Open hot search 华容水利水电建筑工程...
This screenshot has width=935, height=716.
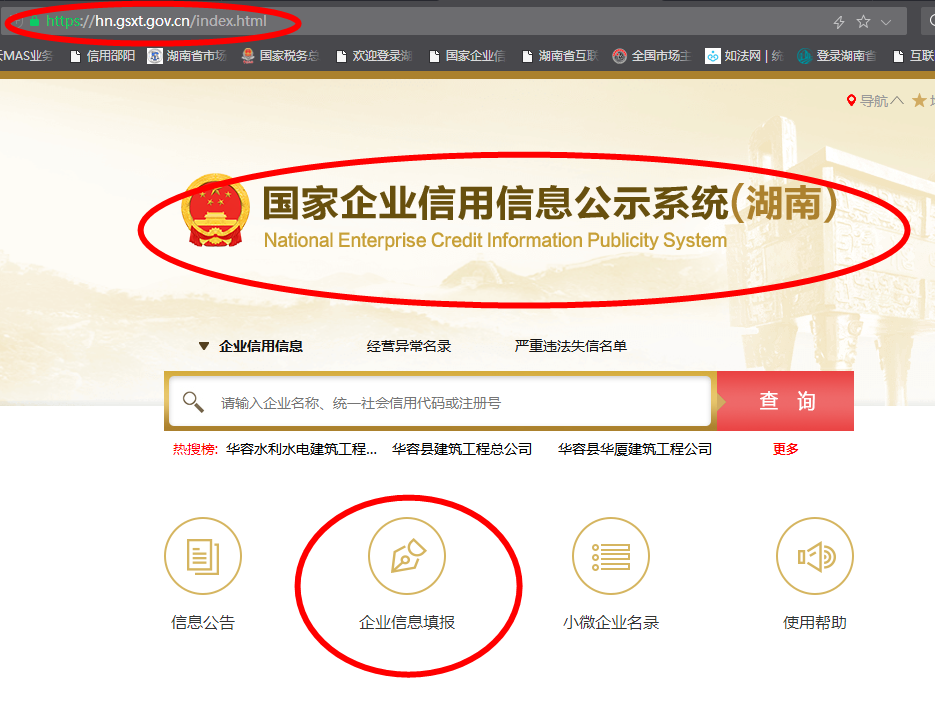[x=301, y=449]
